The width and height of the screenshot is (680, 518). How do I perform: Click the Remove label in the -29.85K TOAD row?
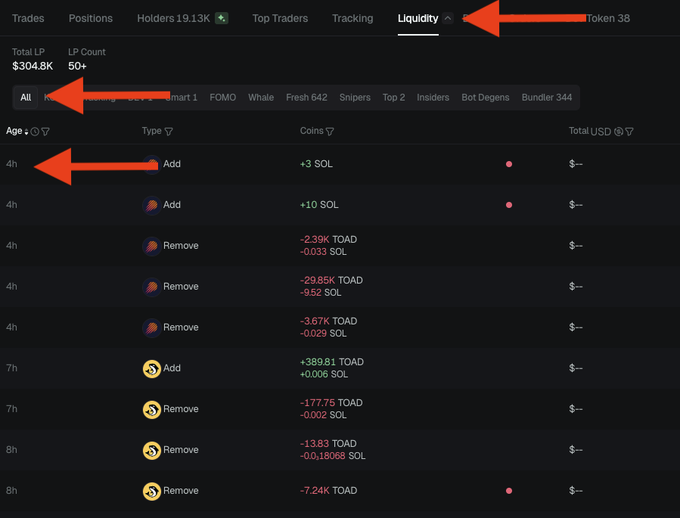181,286
